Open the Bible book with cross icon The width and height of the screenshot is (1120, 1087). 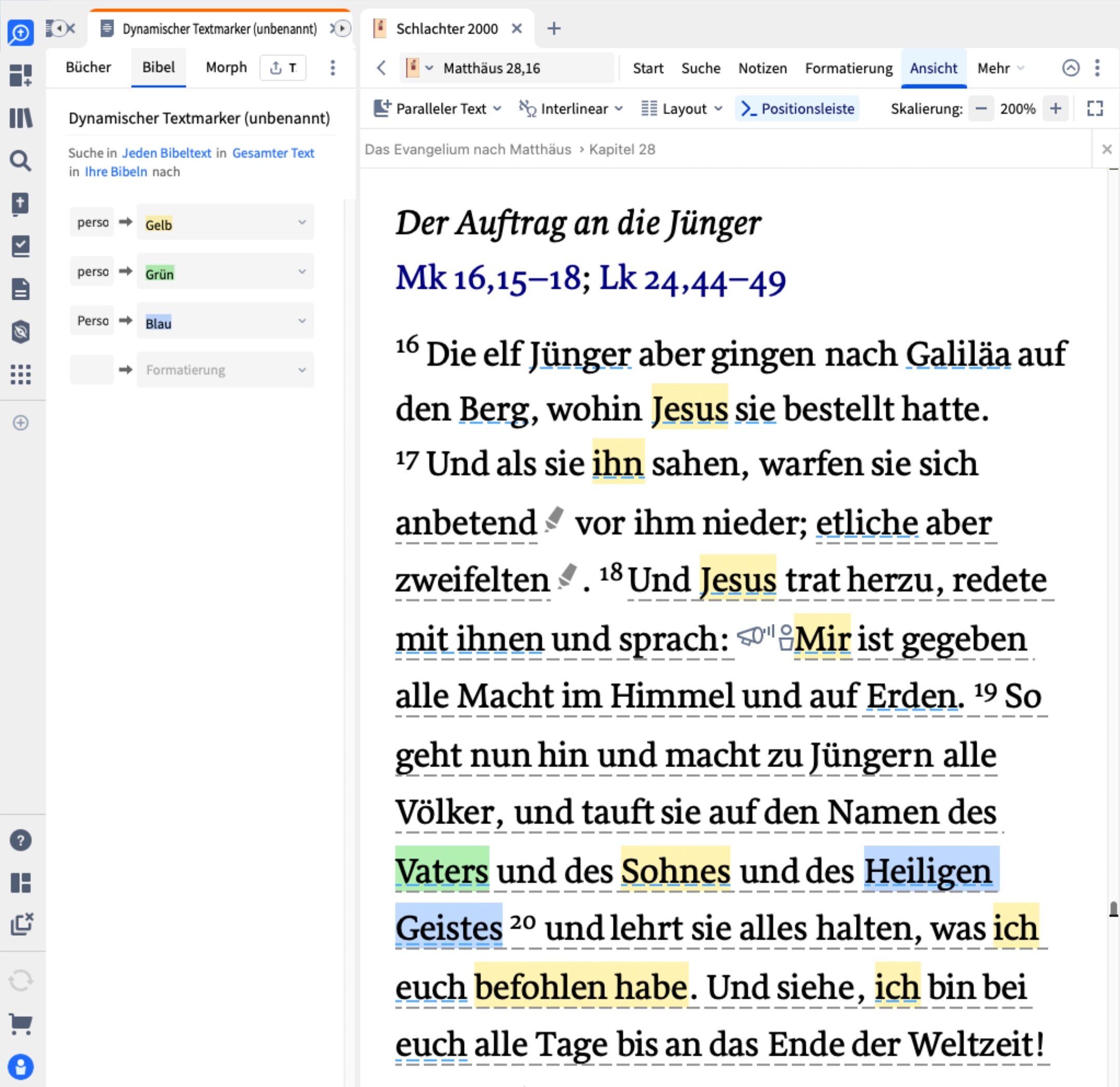(21, 204)
